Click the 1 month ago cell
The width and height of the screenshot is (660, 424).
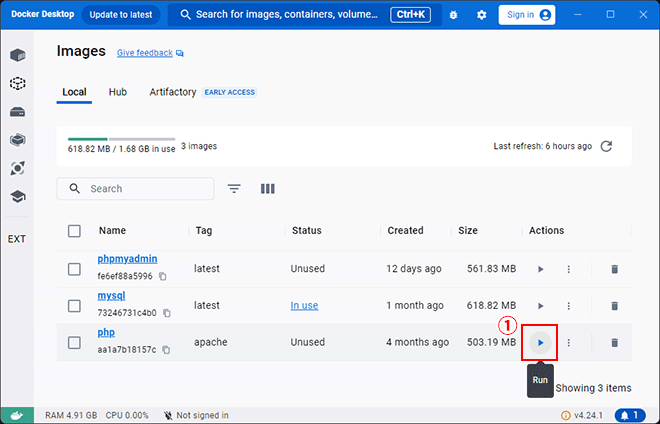[x=415, y=306]
